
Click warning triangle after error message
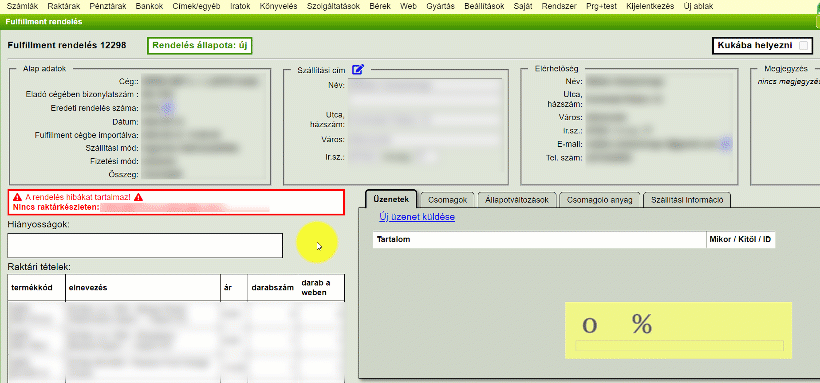pos(139,197)
